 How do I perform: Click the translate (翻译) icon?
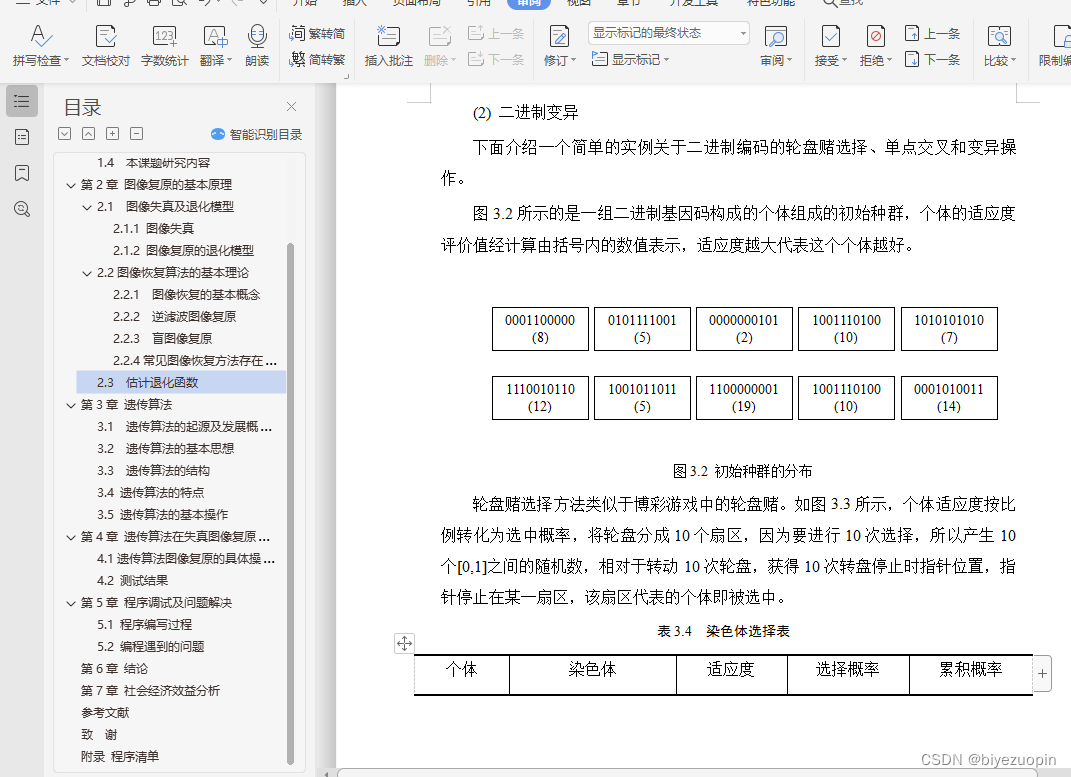click(x=215, y=36)
